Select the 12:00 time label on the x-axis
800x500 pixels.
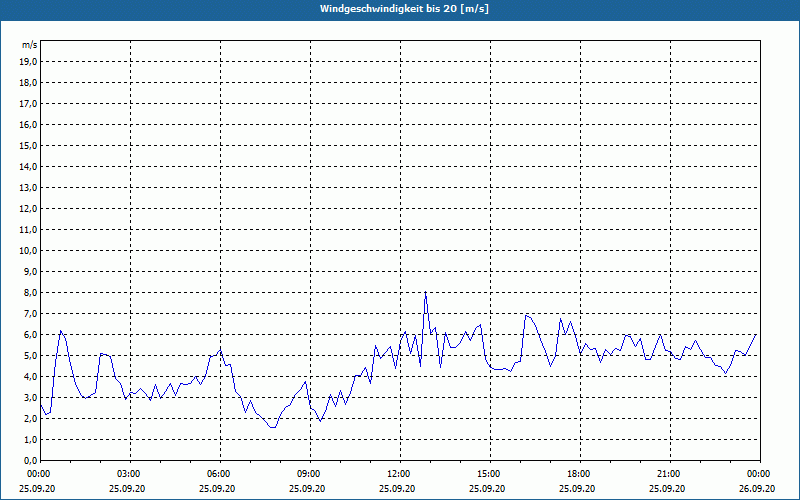click(x=398, y=474)
